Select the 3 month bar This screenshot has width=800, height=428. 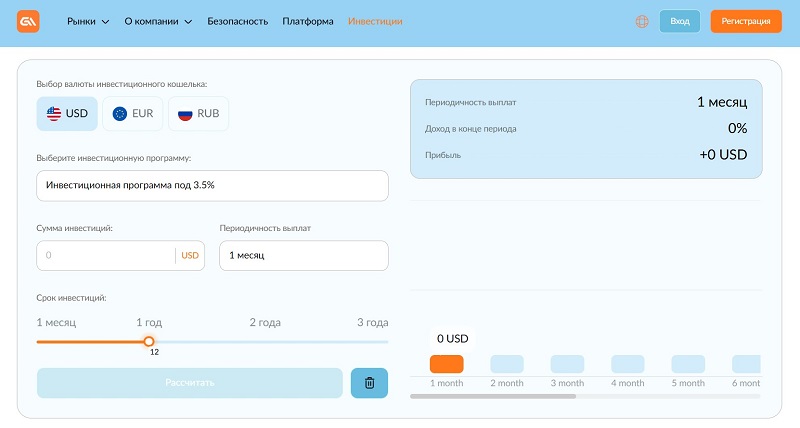pyautogui.click(x=567, y=364)
